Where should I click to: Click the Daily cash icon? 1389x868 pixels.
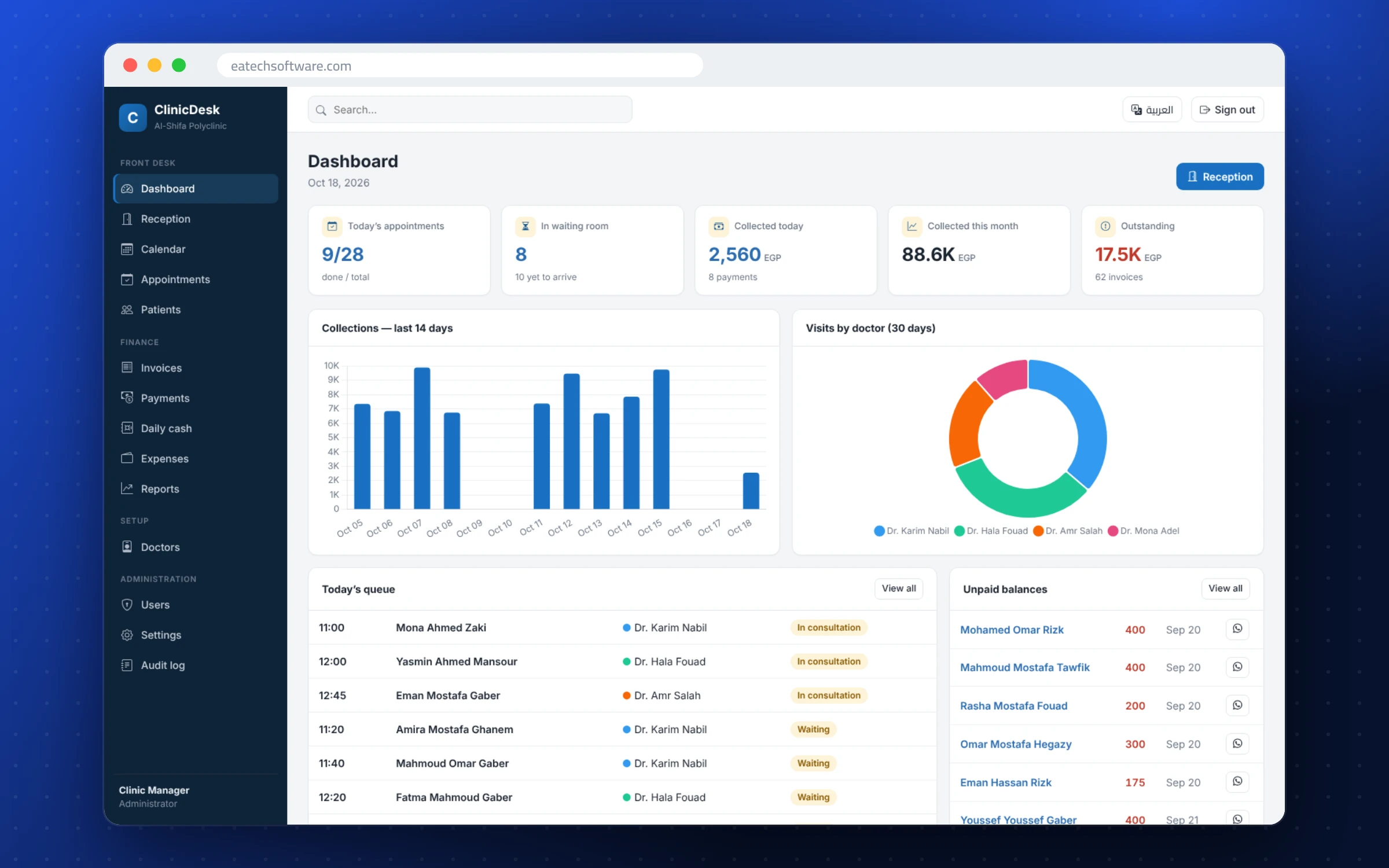pyautogui.click(x=127, y=428)
